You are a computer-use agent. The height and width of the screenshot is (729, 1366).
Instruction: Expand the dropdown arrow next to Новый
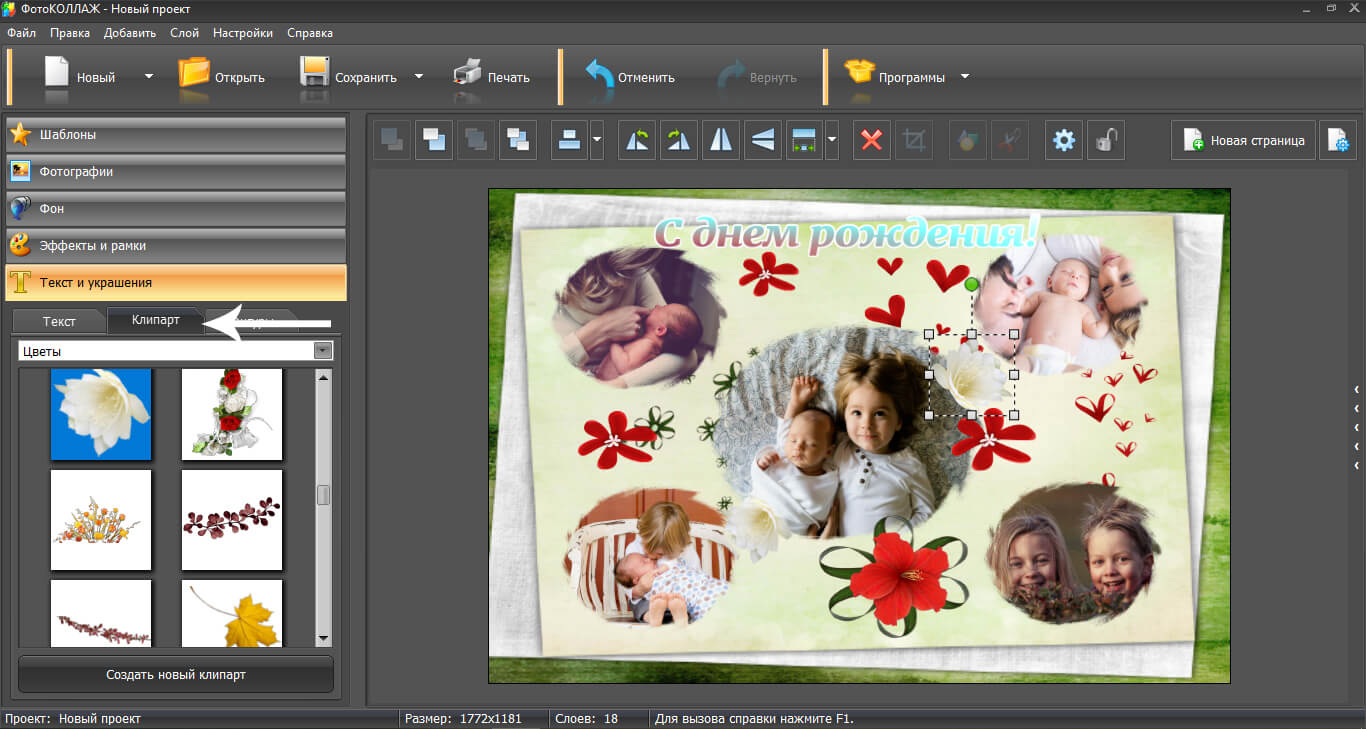149,76
